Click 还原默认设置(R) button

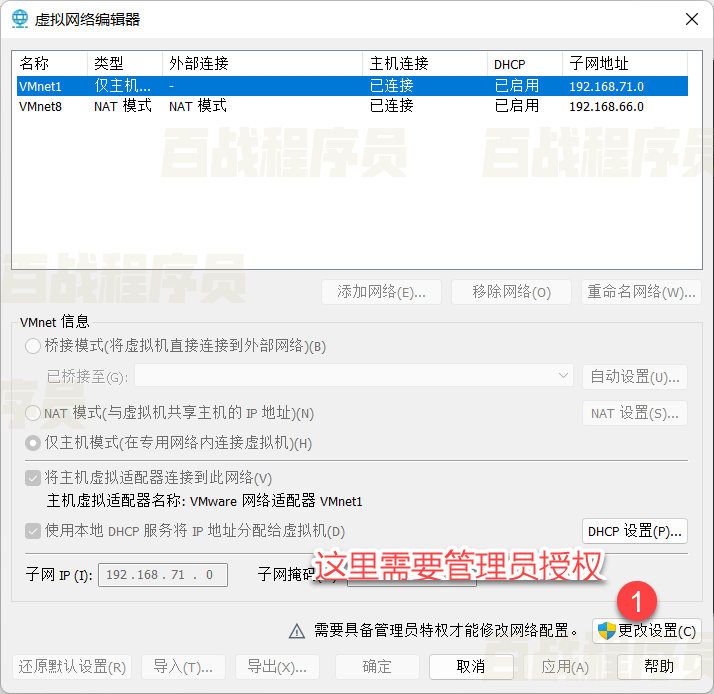(x=72, y=667)
